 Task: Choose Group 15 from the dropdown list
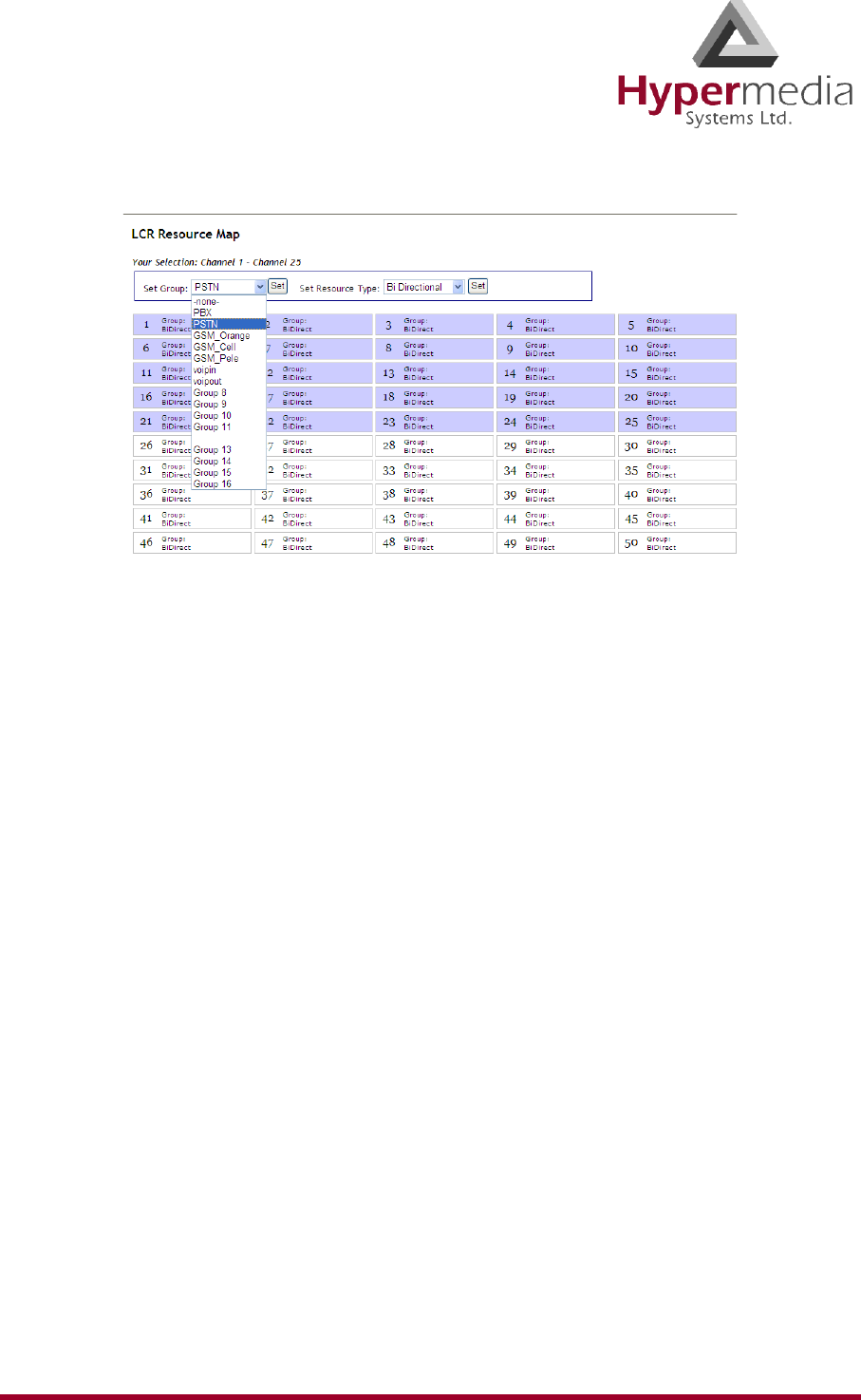point(229,472)
